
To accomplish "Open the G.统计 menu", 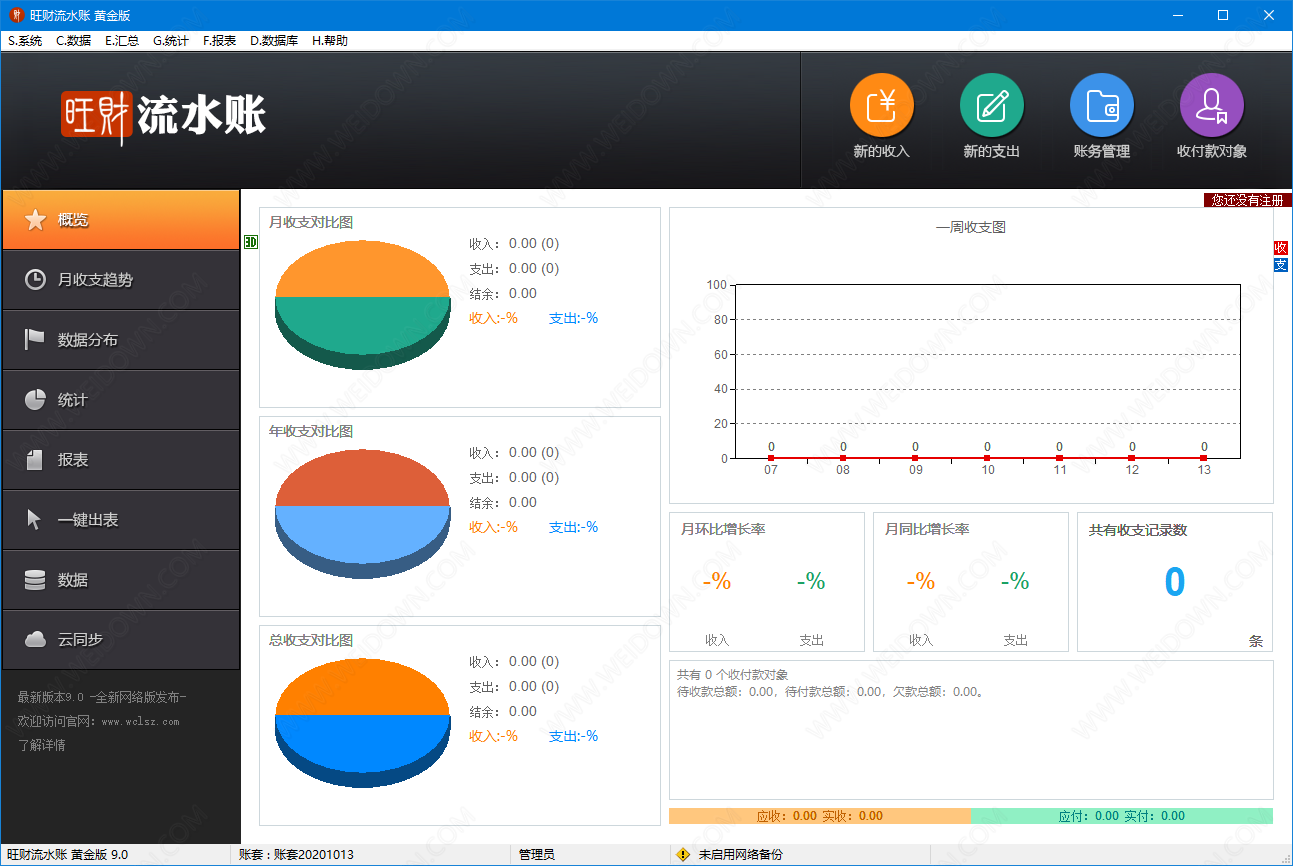I will tap(171, 41).
